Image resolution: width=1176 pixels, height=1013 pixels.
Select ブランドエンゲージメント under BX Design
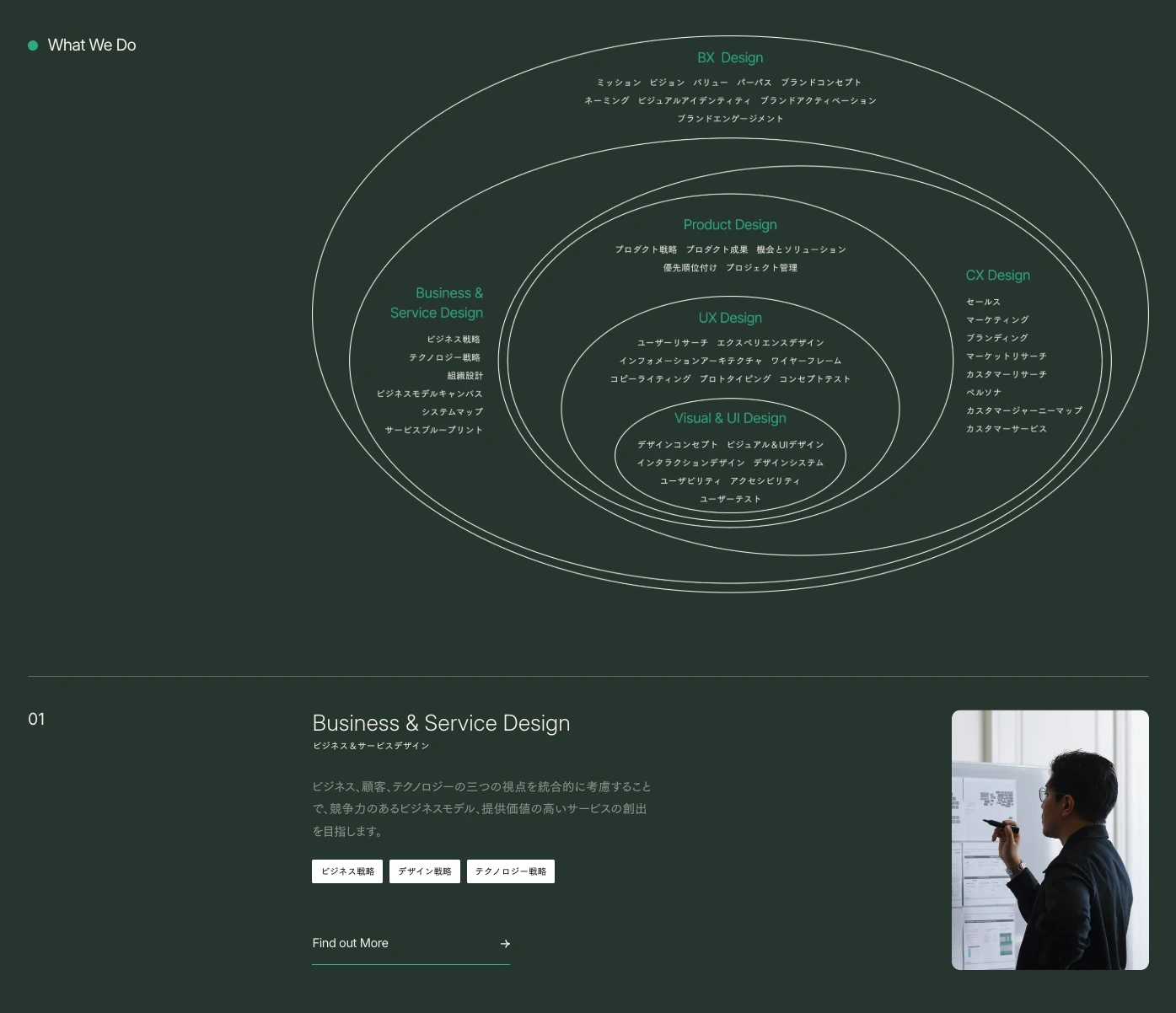point(730,119)
